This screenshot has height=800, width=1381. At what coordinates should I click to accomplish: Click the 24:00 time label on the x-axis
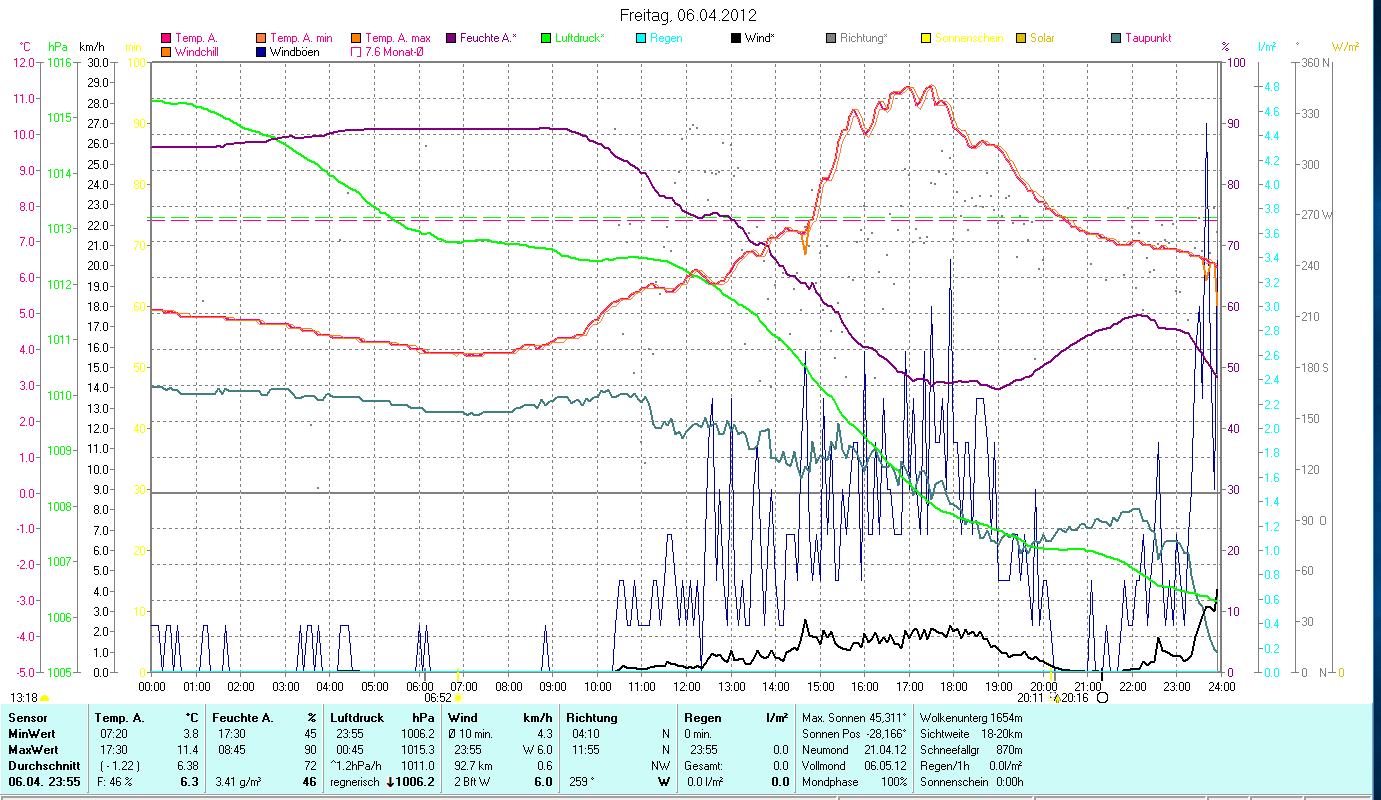coord(1221,687)
